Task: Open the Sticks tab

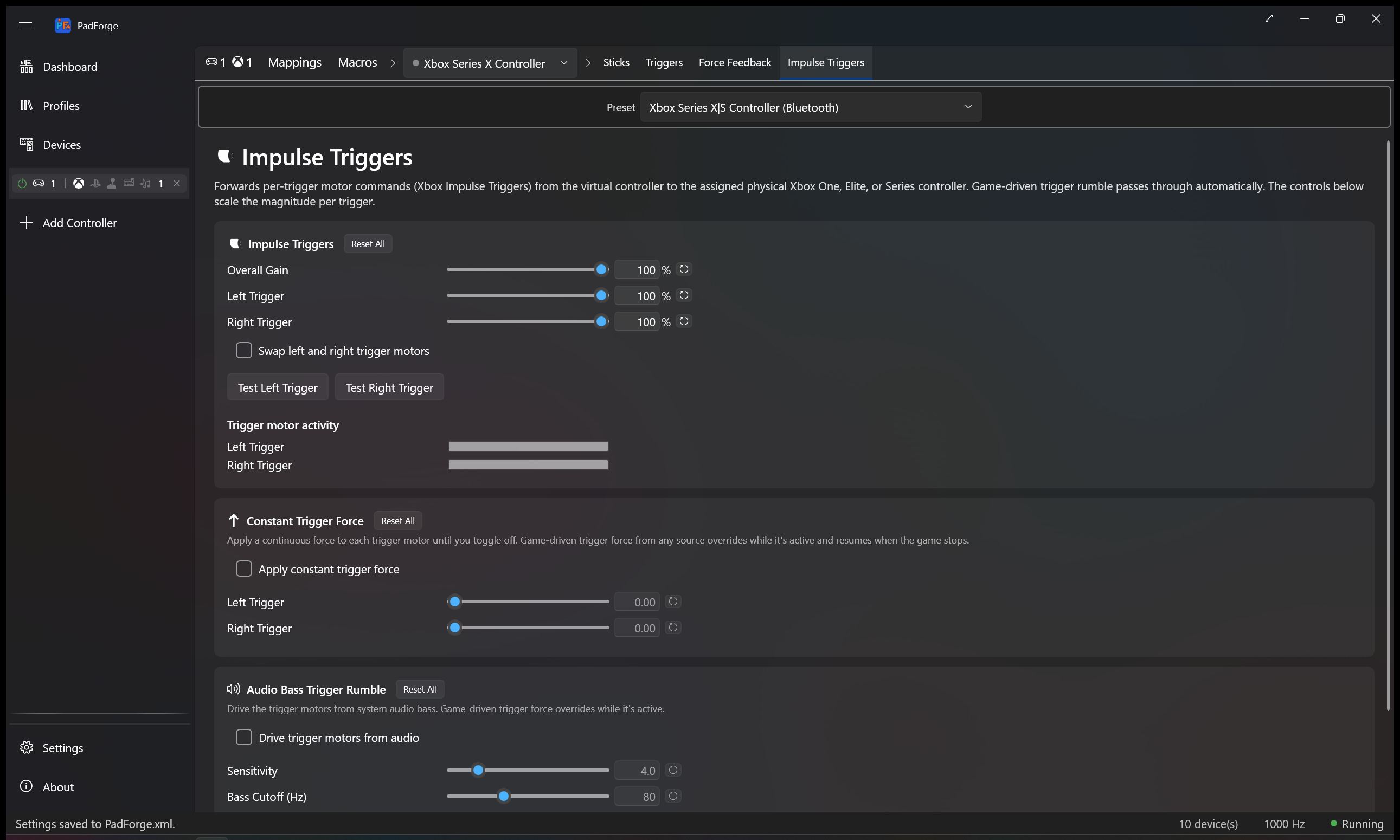Action: pos(616,62)
